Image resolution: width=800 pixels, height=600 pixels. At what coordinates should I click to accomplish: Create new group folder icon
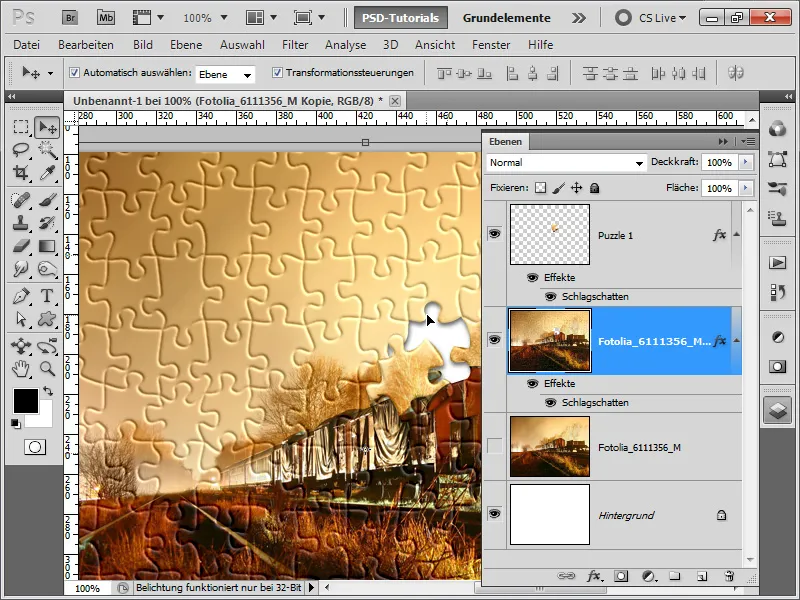(674, 576)
